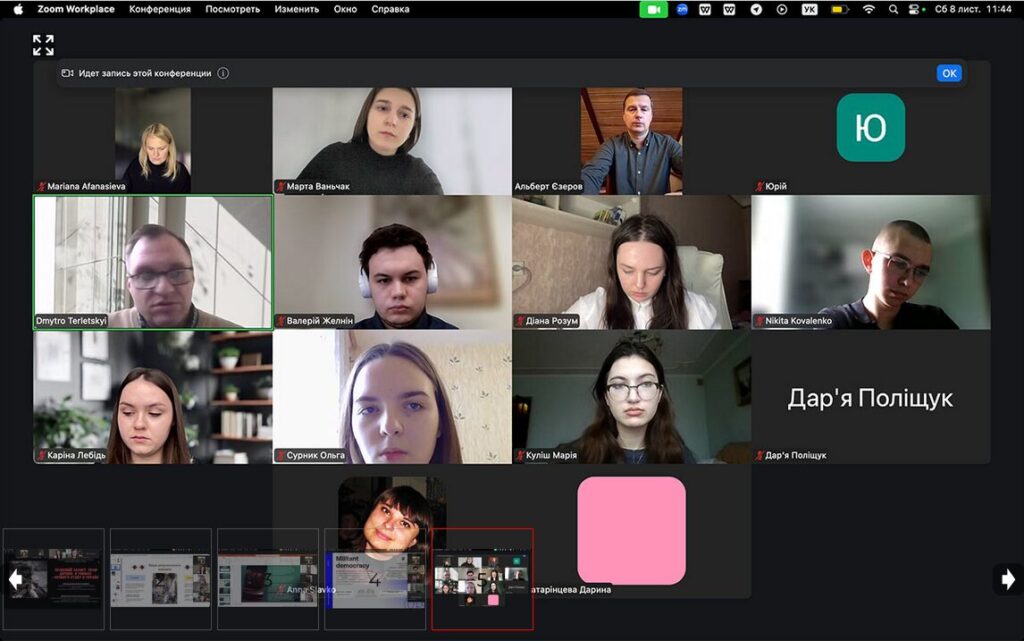Open the Wi-Fi status menu
Screen dimensions: 1024x641
[868, 9]
